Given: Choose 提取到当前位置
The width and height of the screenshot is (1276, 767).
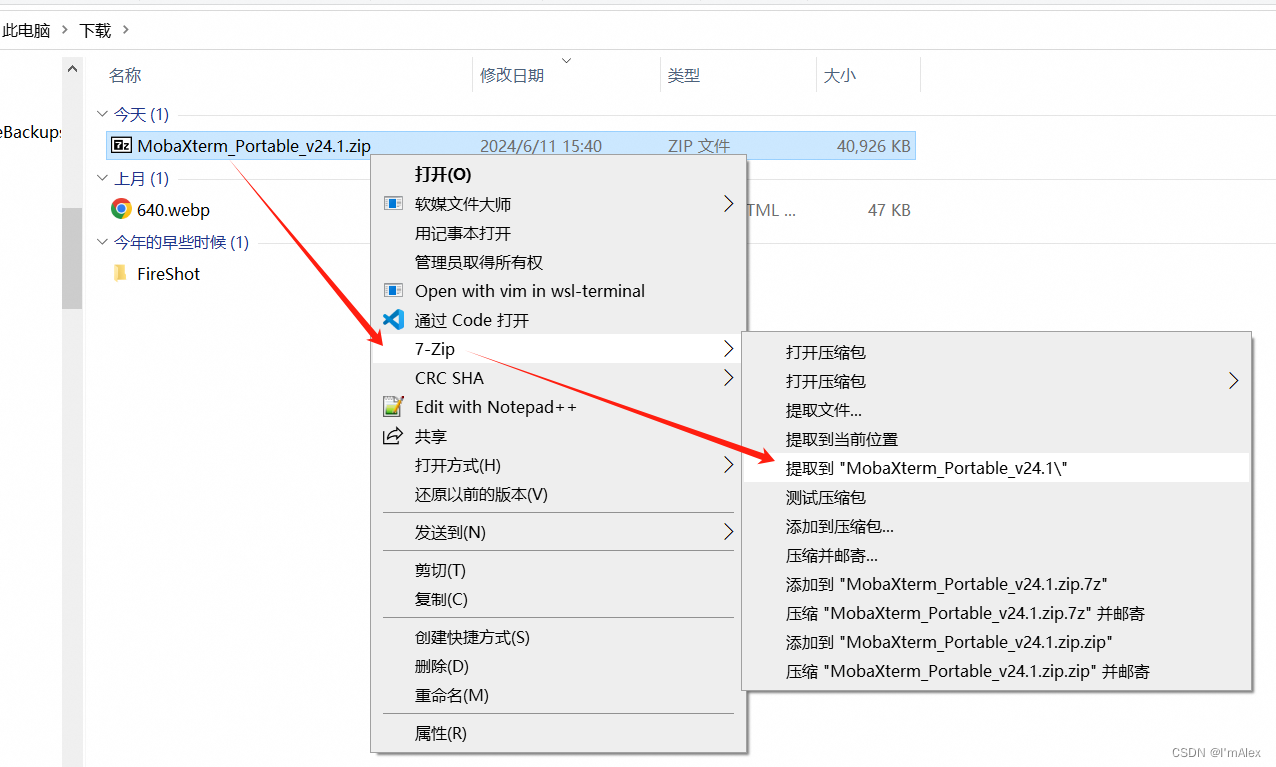Looking at the screenshot, I should click(842, 439).
